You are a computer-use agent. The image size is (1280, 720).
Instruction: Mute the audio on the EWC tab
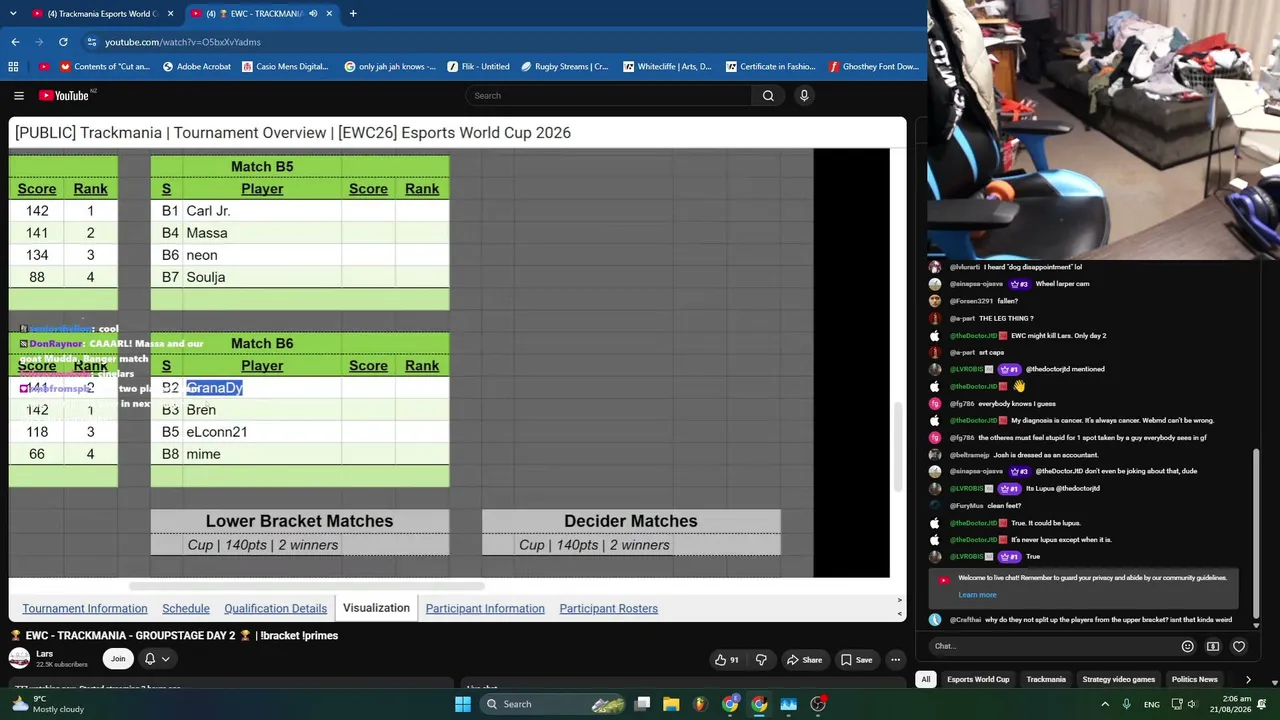[314, 14]
